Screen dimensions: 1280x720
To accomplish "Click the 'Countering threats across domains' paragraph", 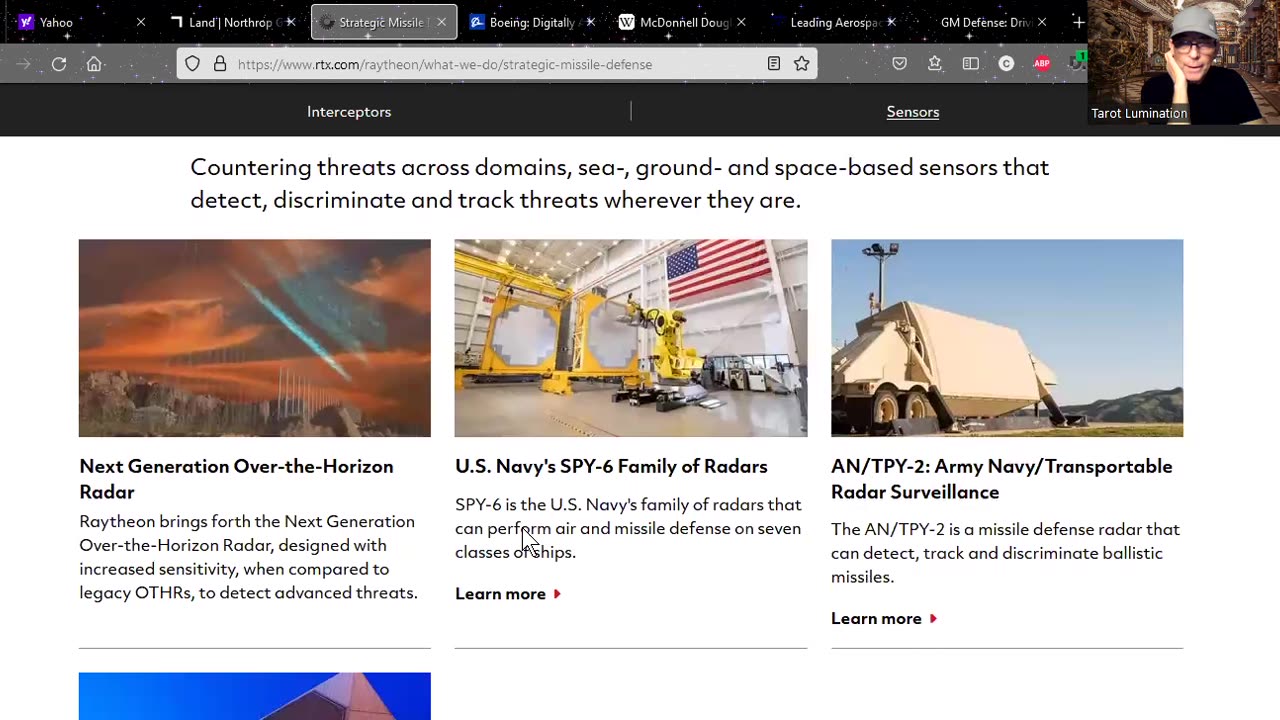I will click(620, 183).
